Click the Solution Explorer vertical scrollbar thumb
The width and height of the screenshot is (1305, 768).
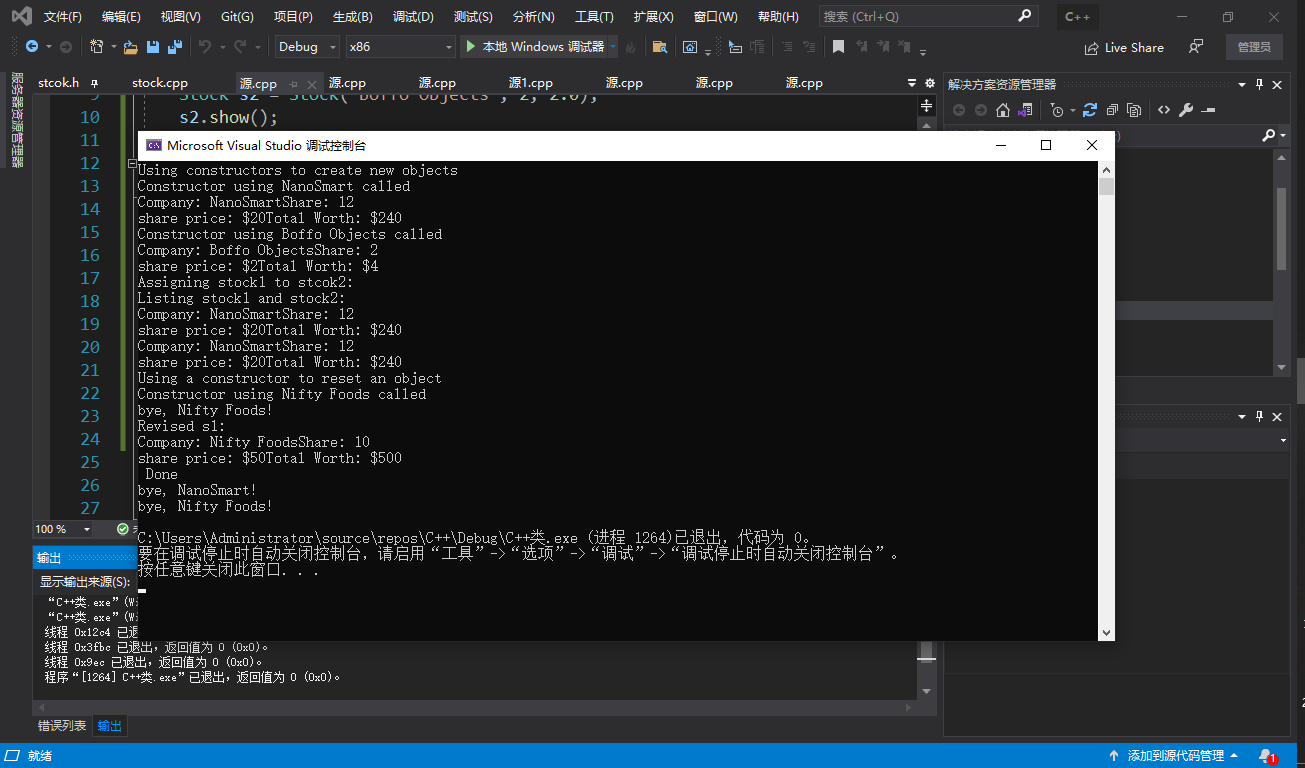(x=1281, y=228)
